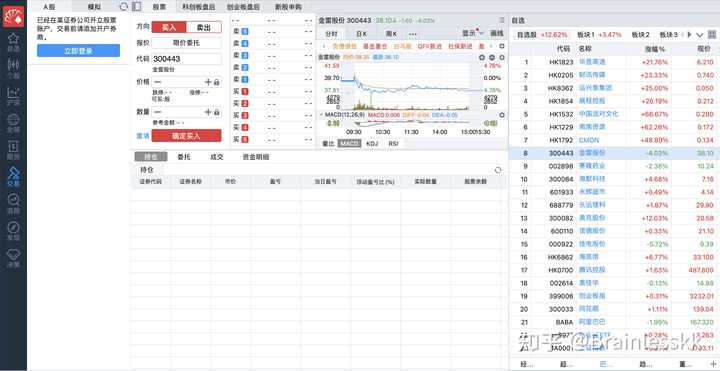Select the KDJ indicator option
Viewport: 720px width, 371px height.
(x=371, y=143)
